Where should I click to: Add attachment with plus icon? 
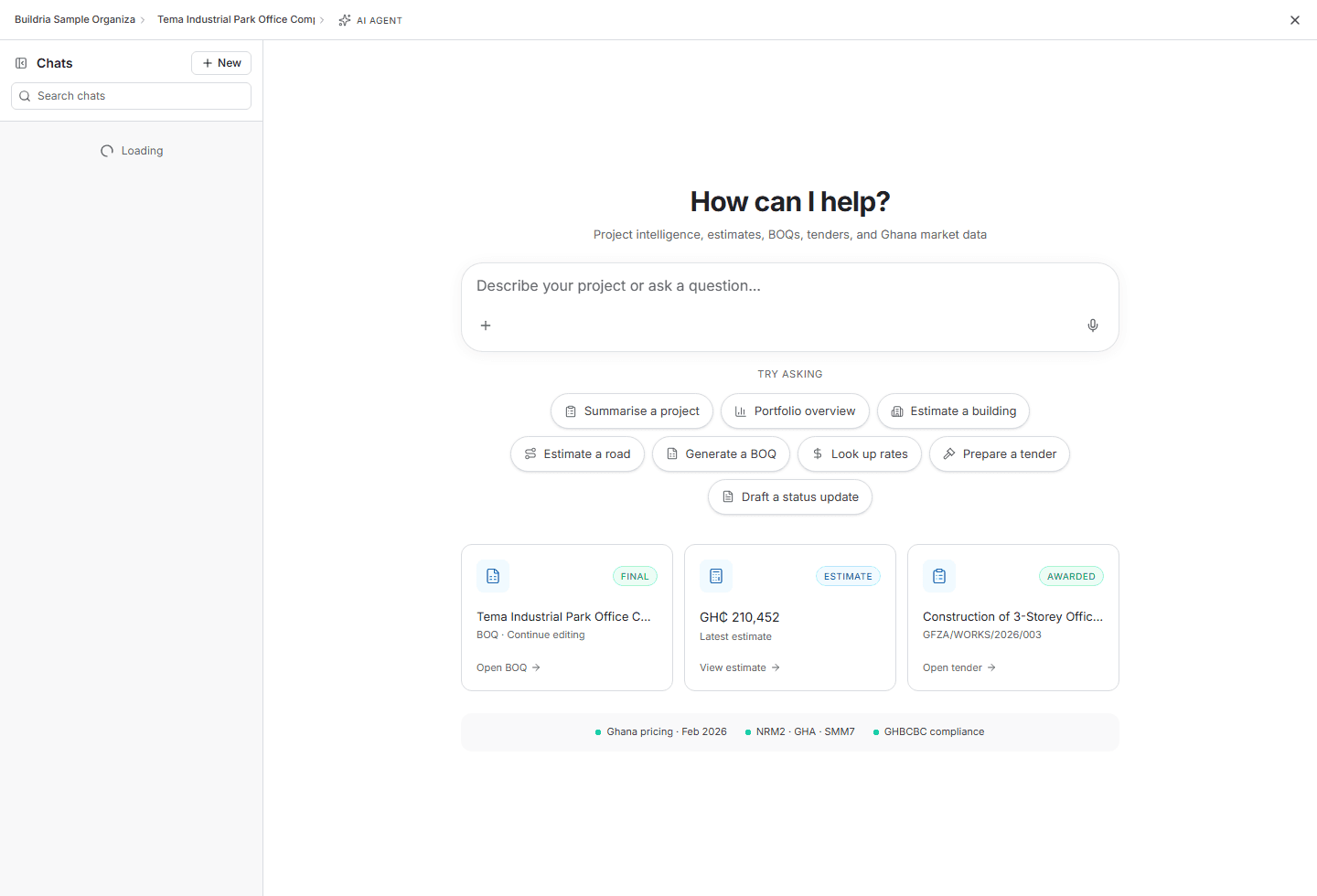tap(486, 325)
